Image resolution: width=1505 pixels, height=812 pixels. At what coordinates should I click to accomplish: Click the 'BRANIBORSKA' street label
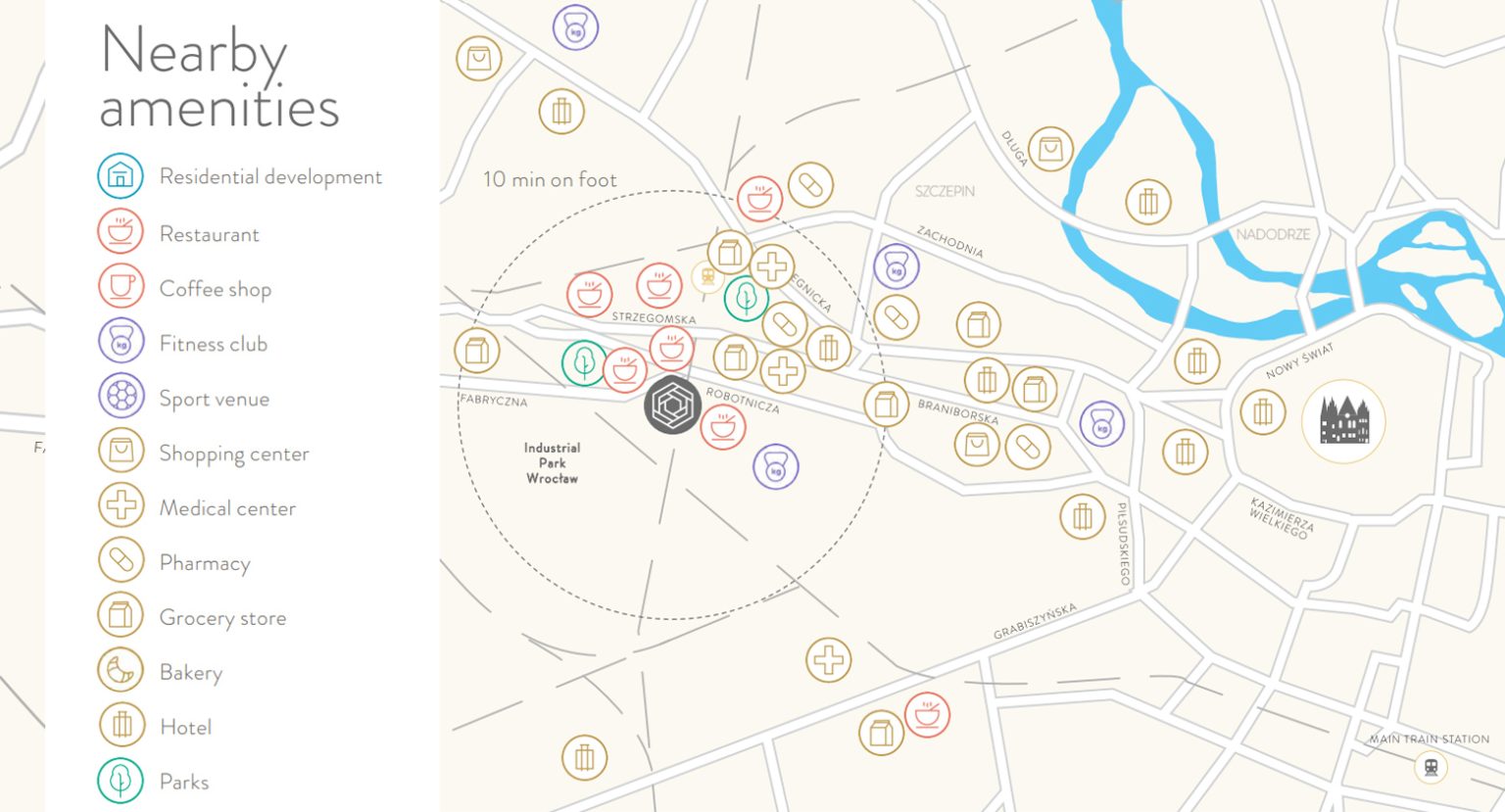(x=958, y=411)
